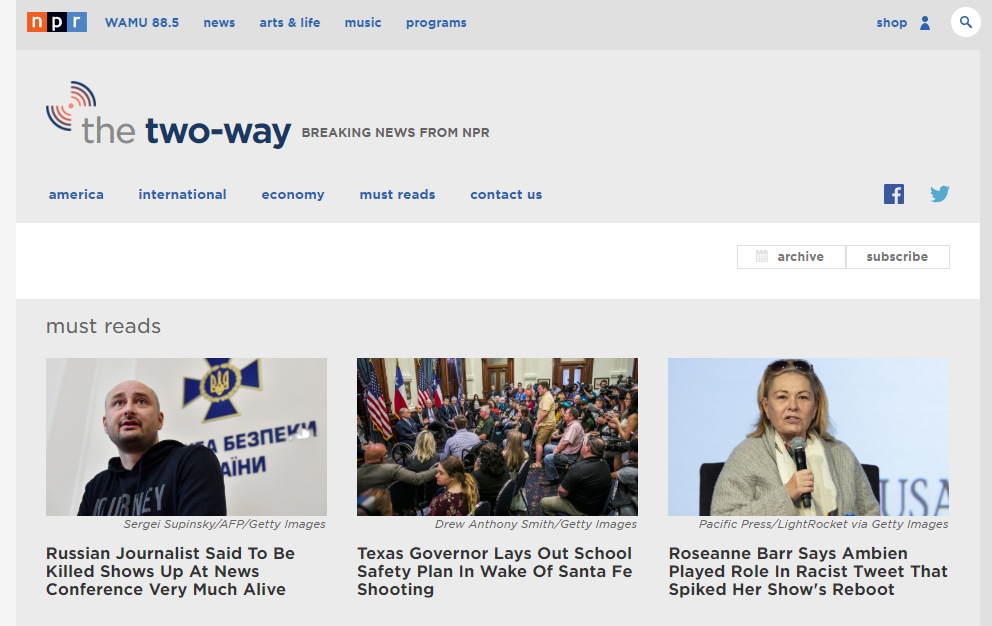
Task: Open the contact us link
Action: click(506, 194)
